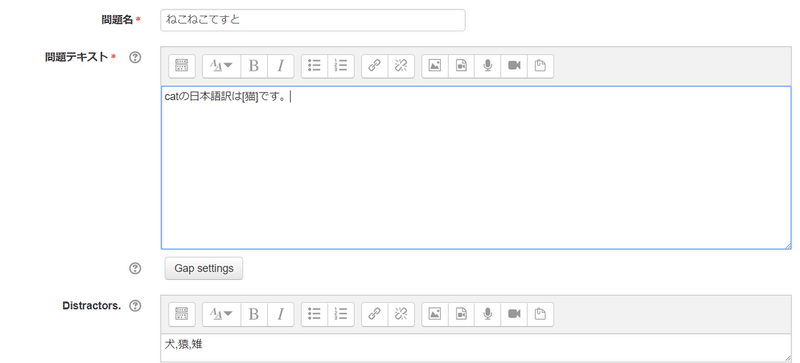Click the Distractors text area with 犬,猿,雉
Screen dimensions: 800x363
[x=476, y=348]
